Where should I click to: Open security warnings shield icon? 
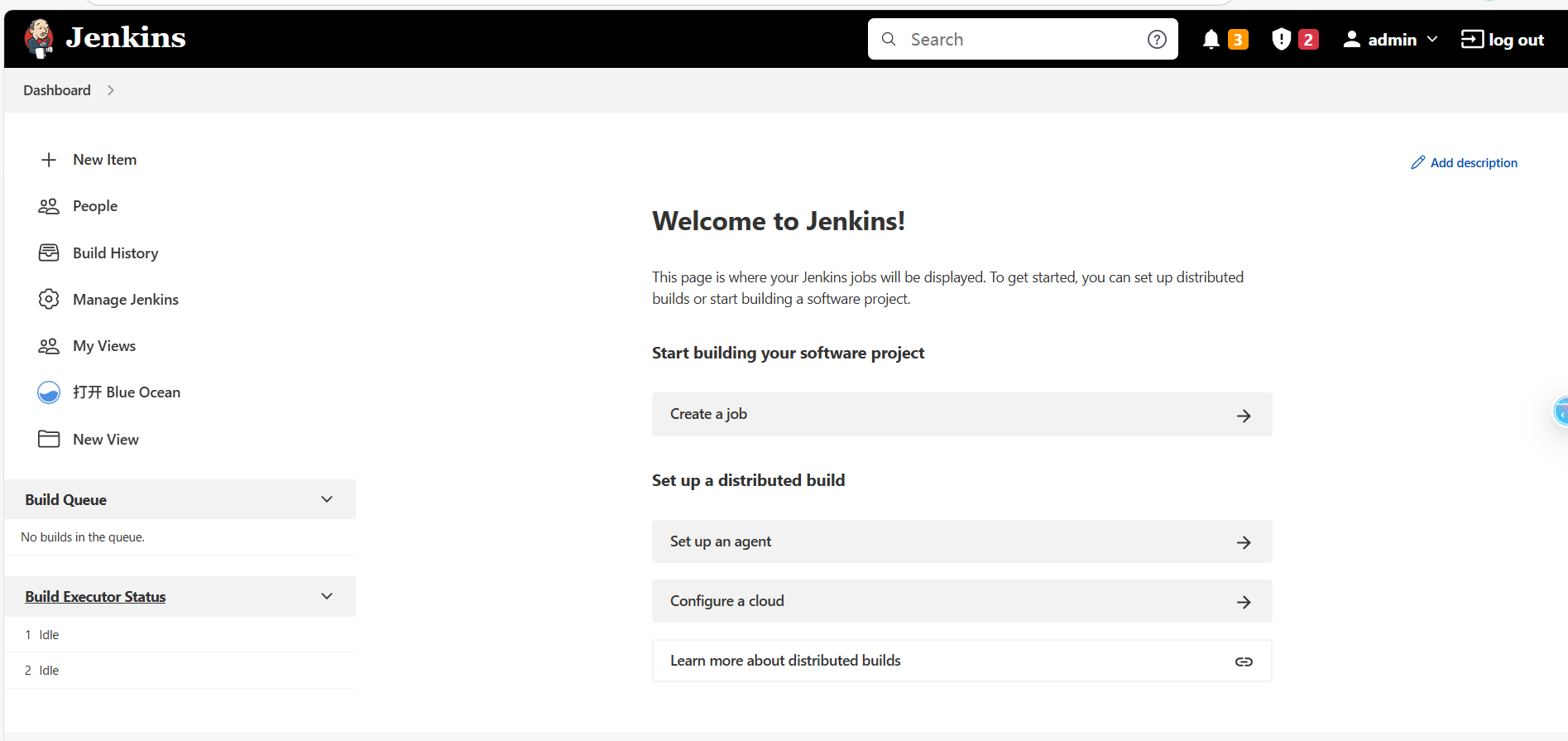click(1281, 39)
